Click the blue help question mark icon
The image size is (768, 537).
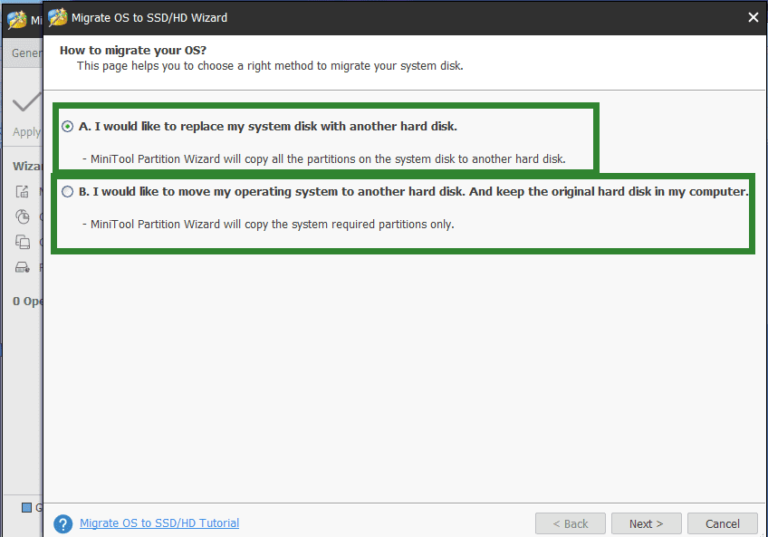[x=63, y=524]
